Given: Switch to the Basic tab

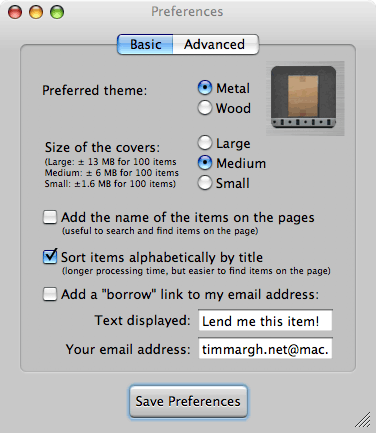Looking at the screenshot, I should (x=145, y=44).
